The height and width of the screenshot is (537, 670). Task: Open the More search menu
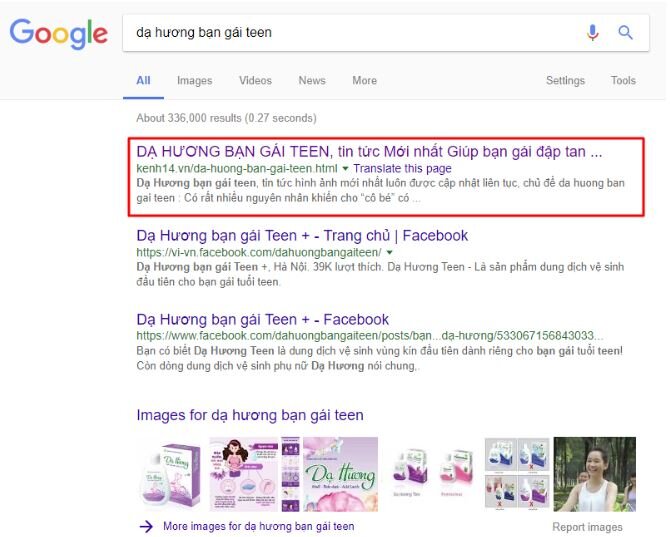tap(364, 80)
